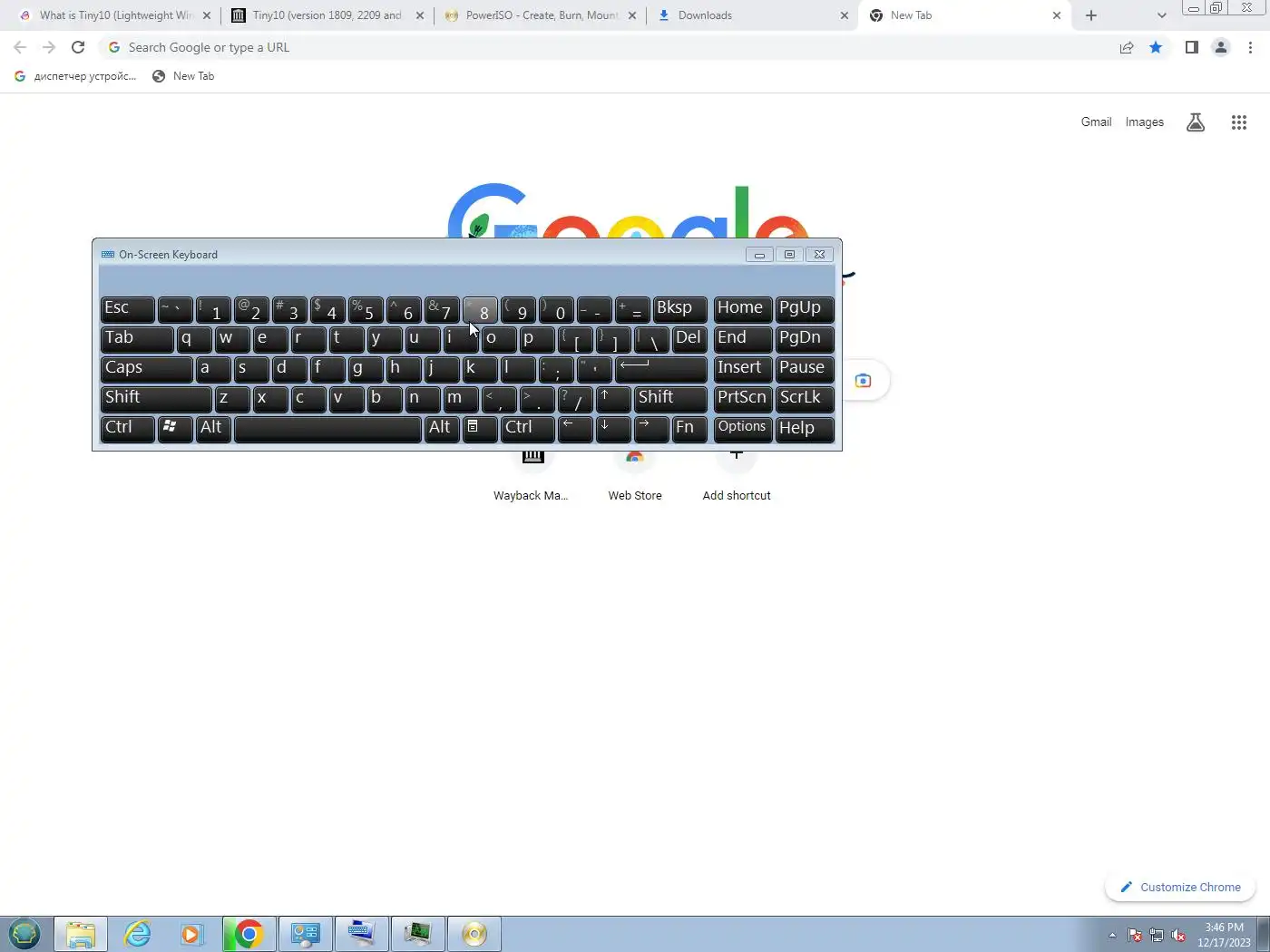Viewport: 1270px width, 952px height.
Task: Toggle right Shift key on keyboard
Action: [670, 399]
